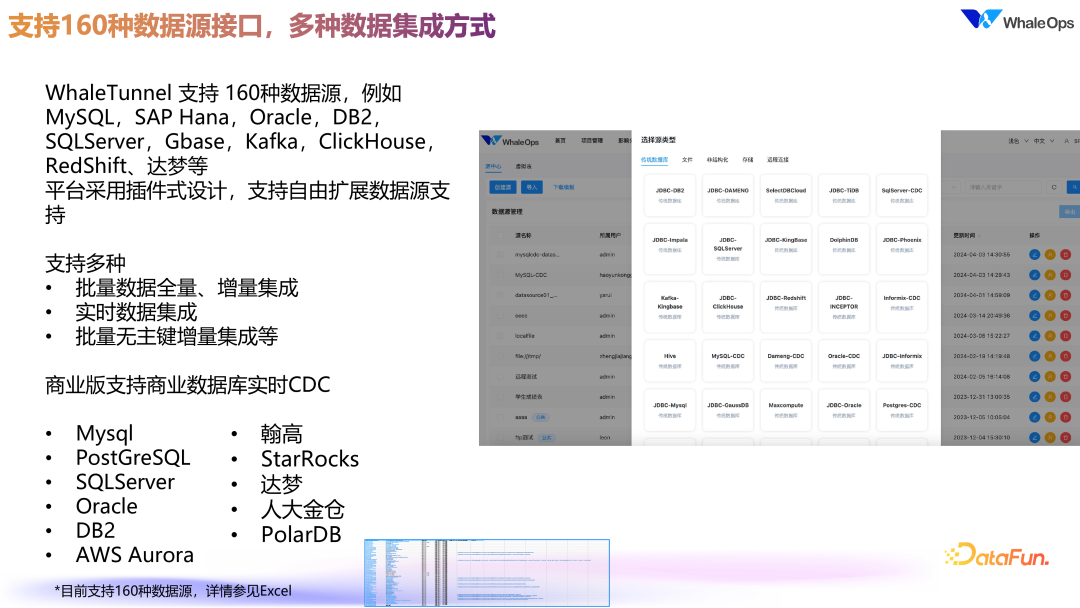Click orange authorize icon for 2024-04-01 14:59:09 row

coord(1050,295)
